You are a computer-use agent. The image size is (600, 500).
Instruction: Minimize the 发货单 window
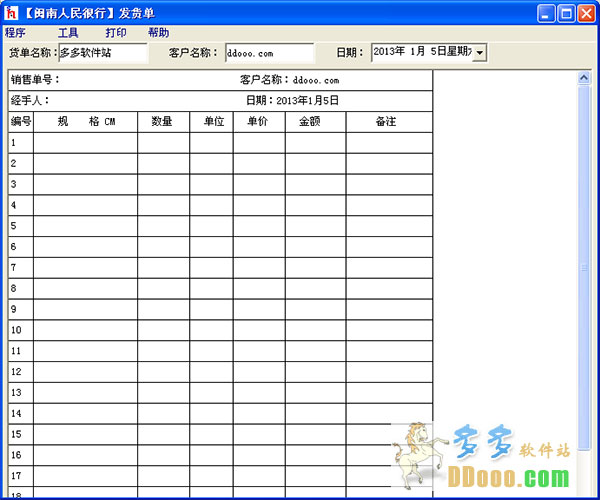pos(546,14)
